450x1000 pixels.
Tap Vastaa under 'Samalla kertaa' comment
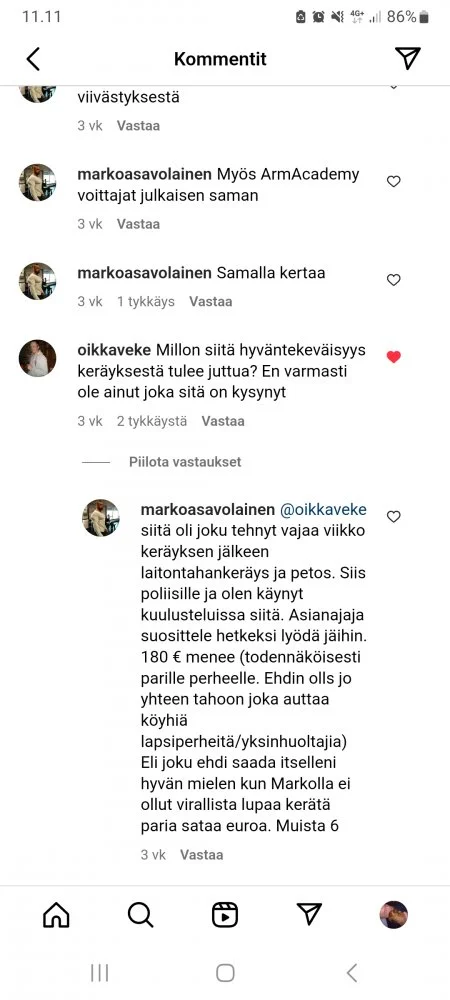point(210,302)
